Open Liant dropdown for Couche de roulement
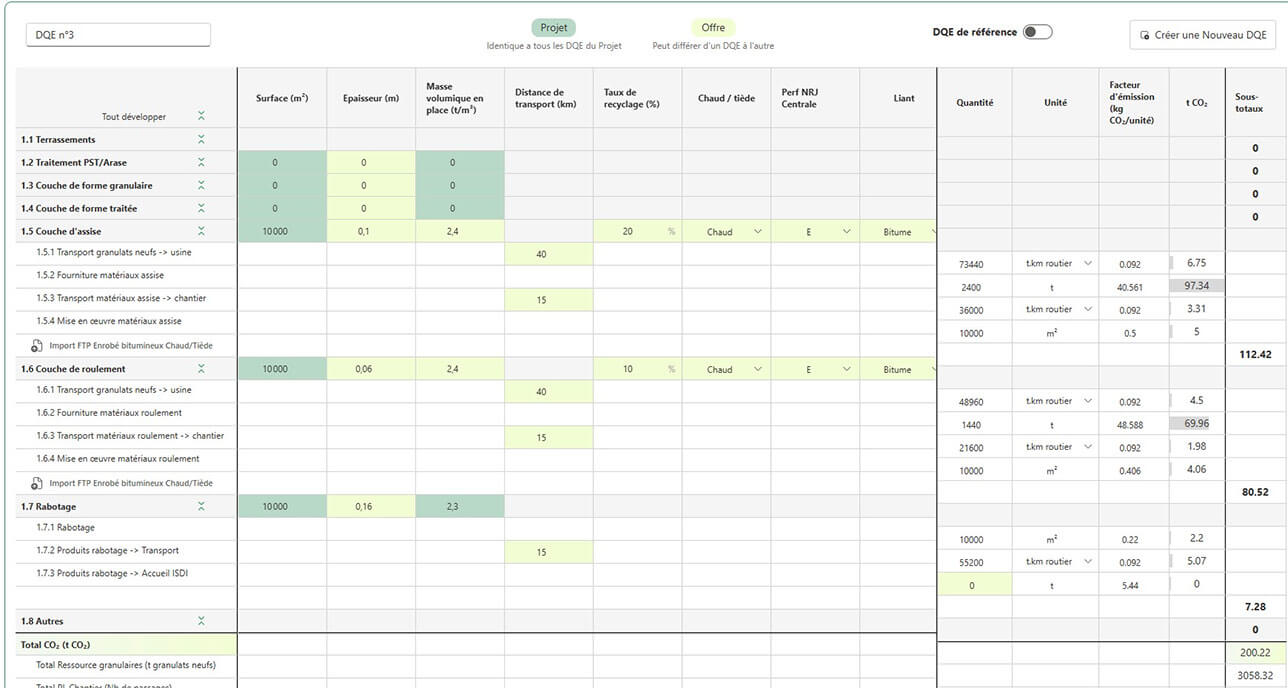 pyautogui.click(x=898, y=369)
